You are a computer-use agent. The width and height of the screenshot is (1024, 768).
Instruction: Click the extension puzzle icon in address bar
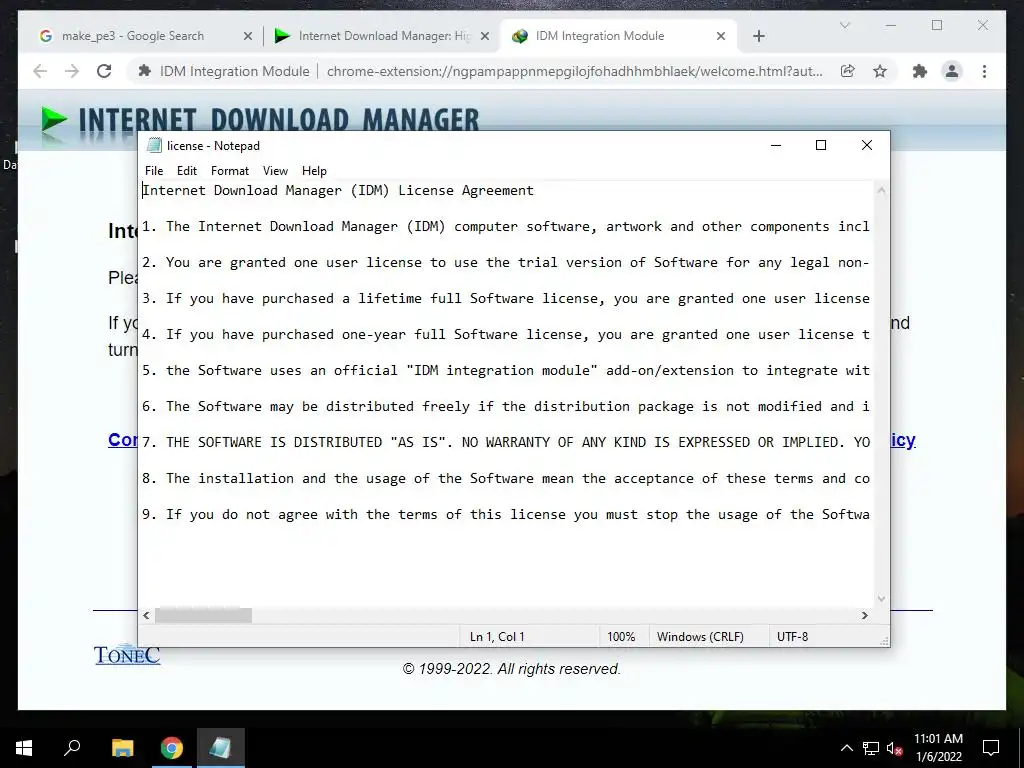pyautogui.click(x=145, y=71)
